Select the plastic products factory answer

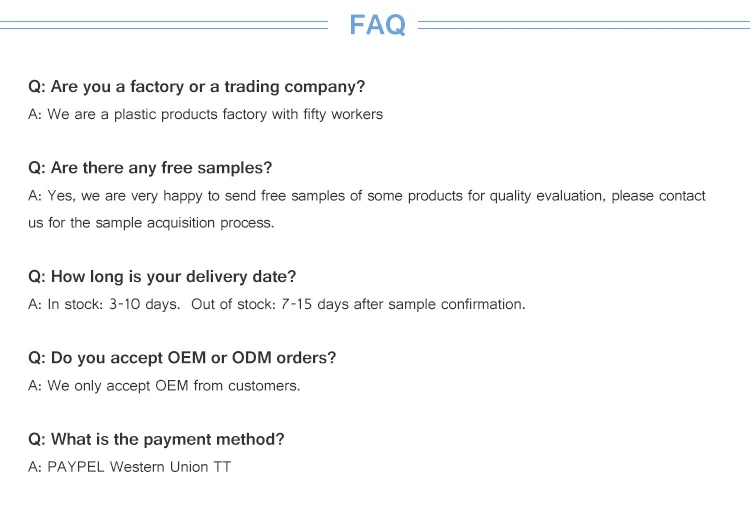point(205,114)
